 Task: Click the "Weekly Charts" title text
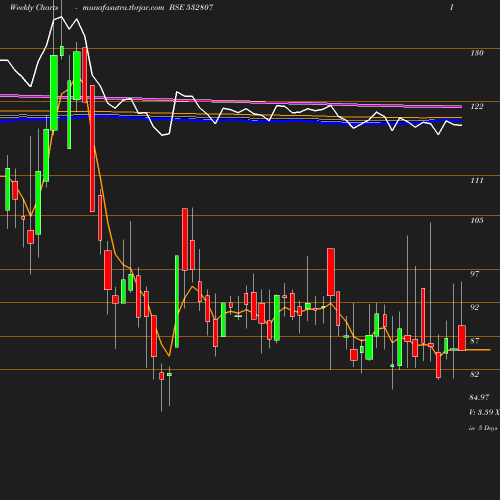[34, 7]
